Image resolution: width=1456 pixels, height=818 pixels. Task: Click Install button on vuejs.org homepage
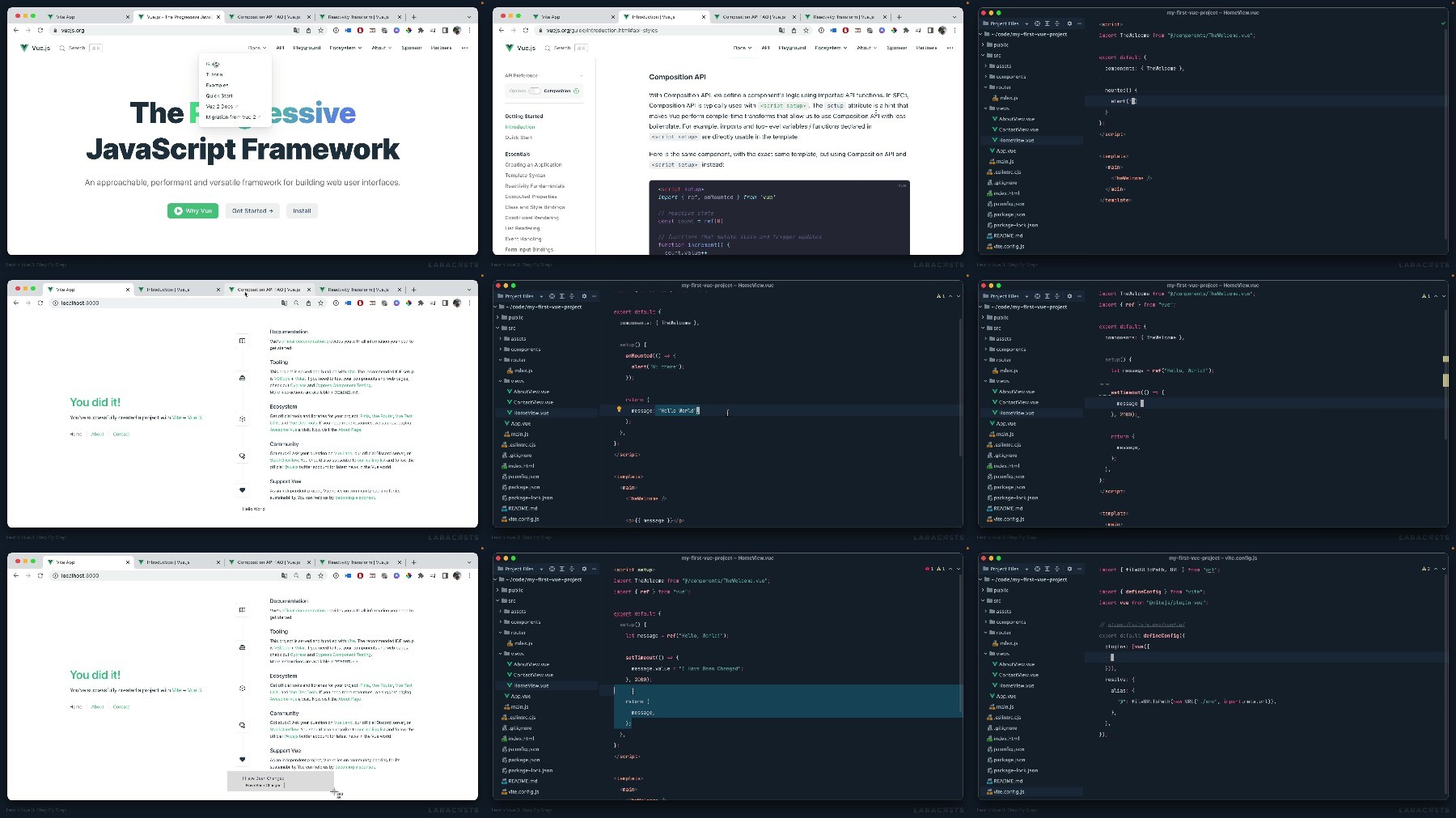click(x=302, y=210)
